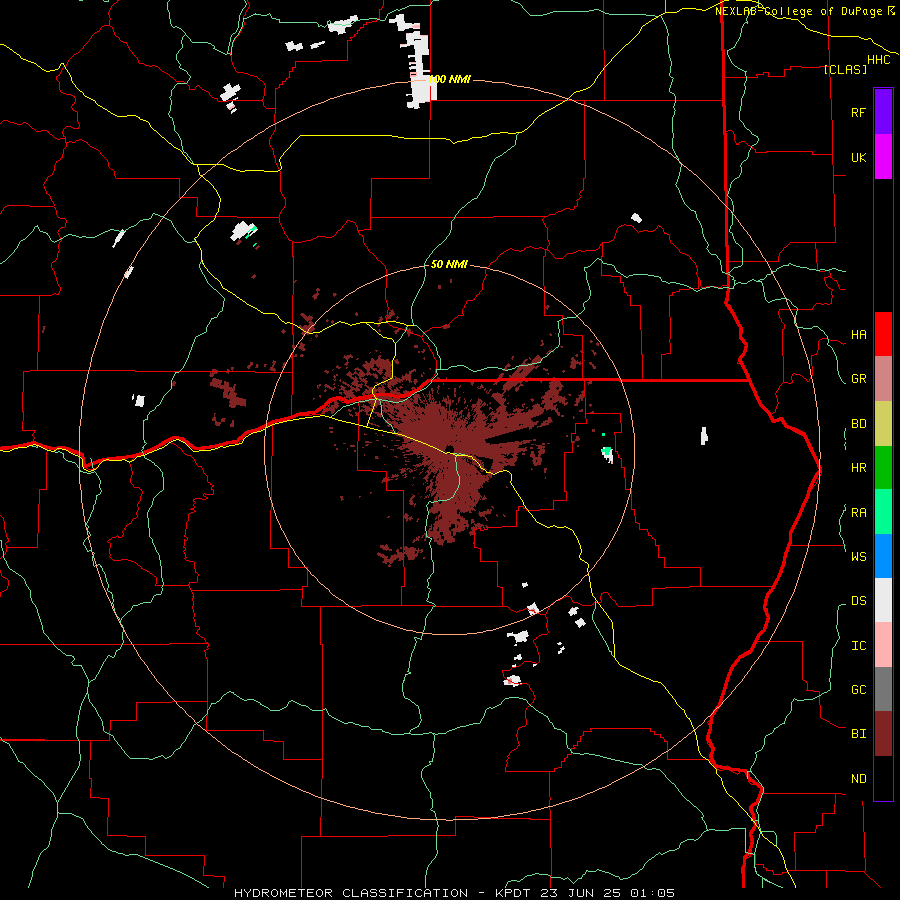This screenshot has height=900, width=900.
Task: Pick the dusty pink GR legend swatch
Action: 883,379
